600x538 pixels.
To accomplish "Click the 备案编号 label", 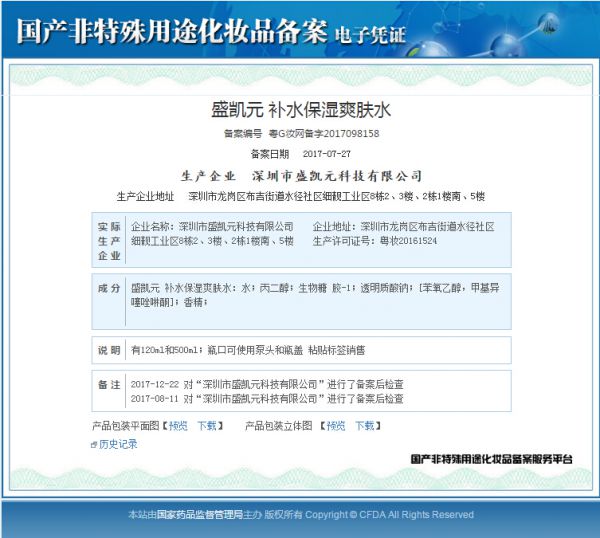I will coord(243,134).
